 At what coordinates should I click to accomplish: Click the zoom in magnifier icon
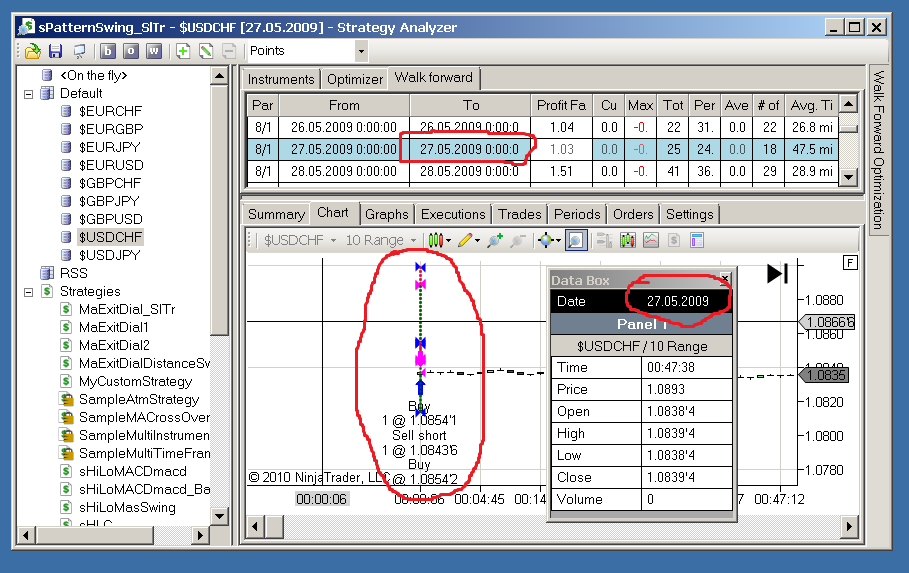[495, 240]
